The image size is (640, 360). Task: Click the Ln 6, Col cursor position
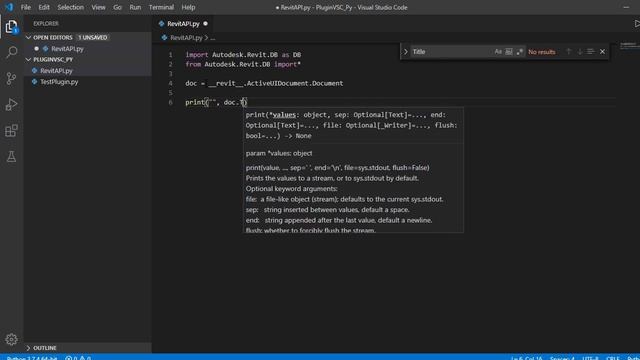click(x=527, y=358)
